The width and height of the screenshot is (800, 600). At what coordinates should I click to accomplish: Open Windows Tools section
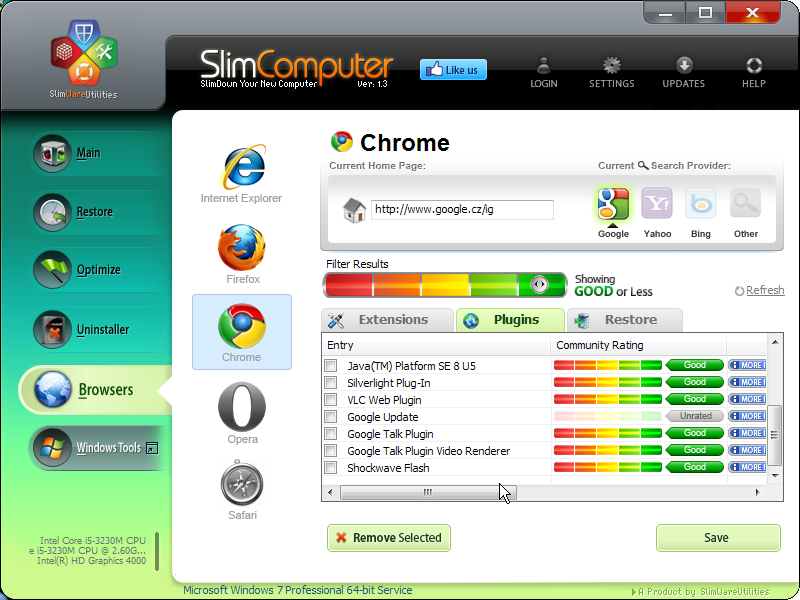click(x=95, y=448)
